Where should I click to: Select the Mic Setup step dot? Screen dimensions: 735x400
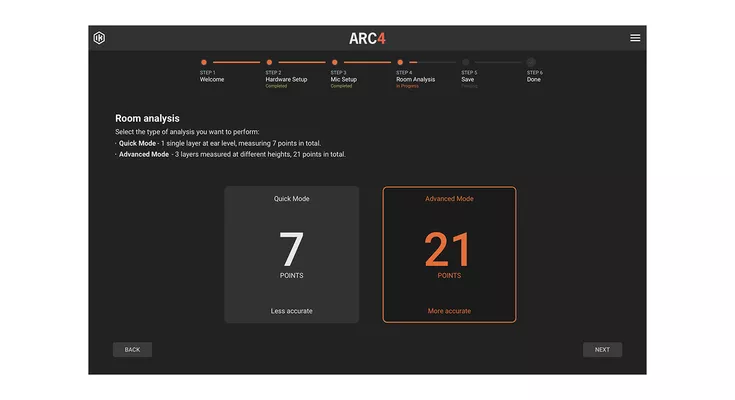335,62
